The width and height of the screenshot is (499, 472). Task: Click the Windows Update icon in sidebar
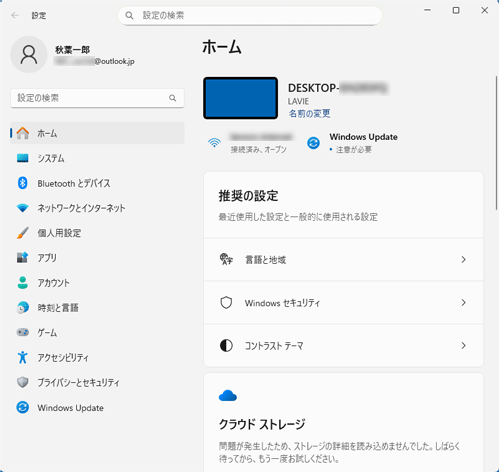pos(23,407)
